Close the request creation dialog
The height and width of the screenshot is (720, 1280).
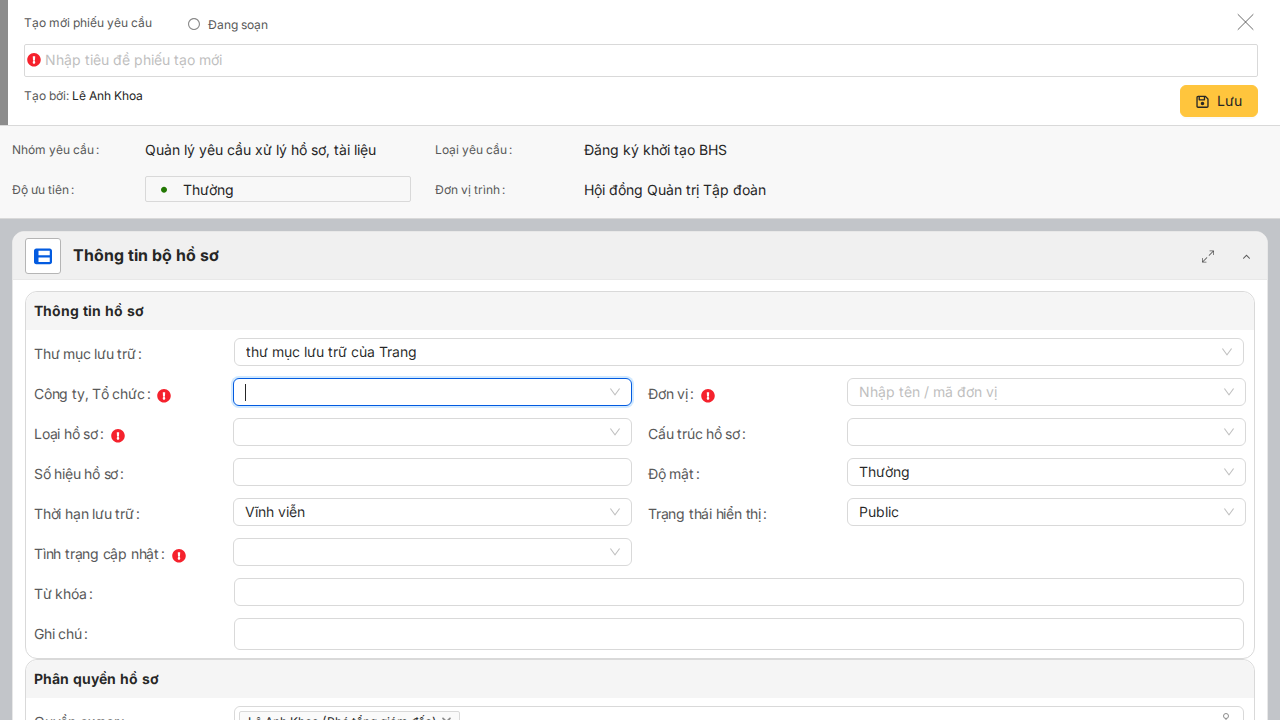pos(1245,22)
